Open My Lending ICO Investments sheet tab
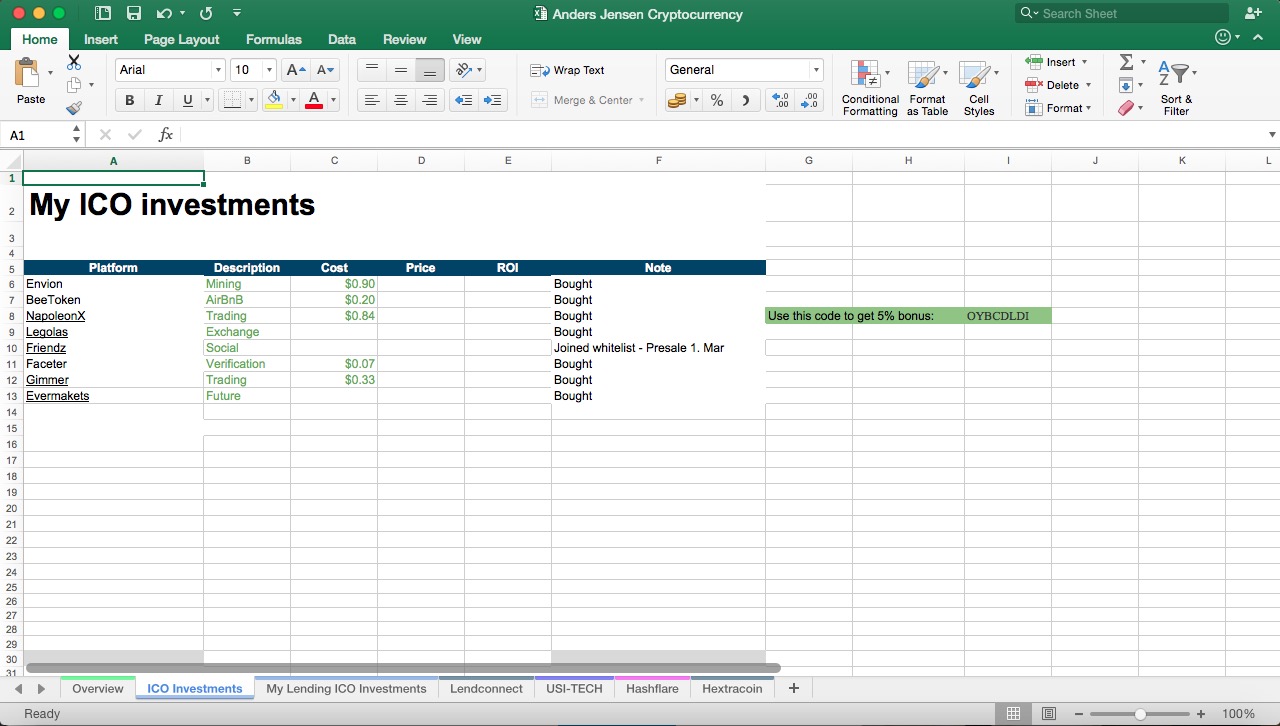Viewport: 1280px width, 726px height. click(x=346, y=689)
